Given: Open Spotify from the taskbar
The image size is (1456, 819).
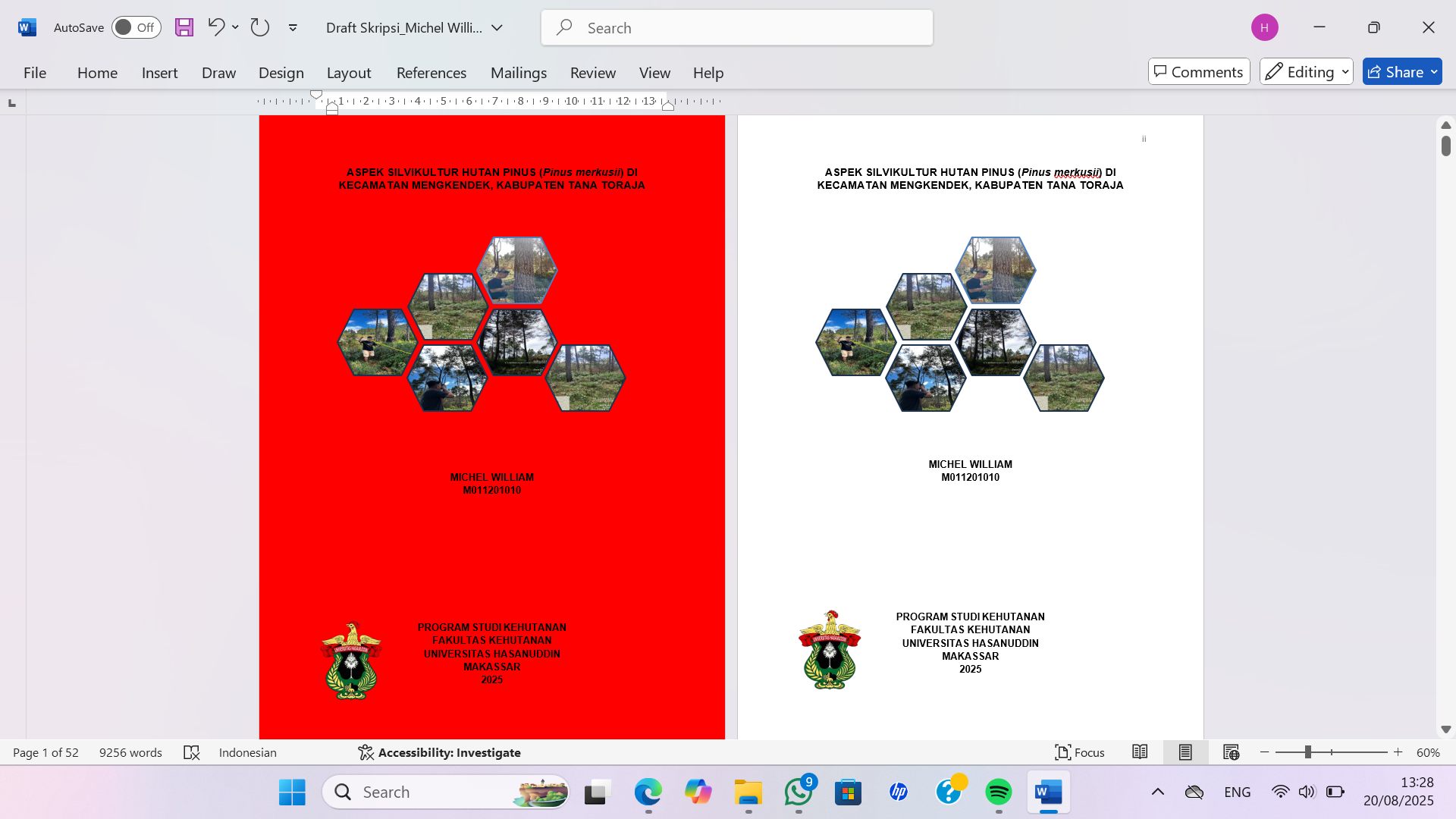Looking at the screenshot, I should tap(999, 792).
